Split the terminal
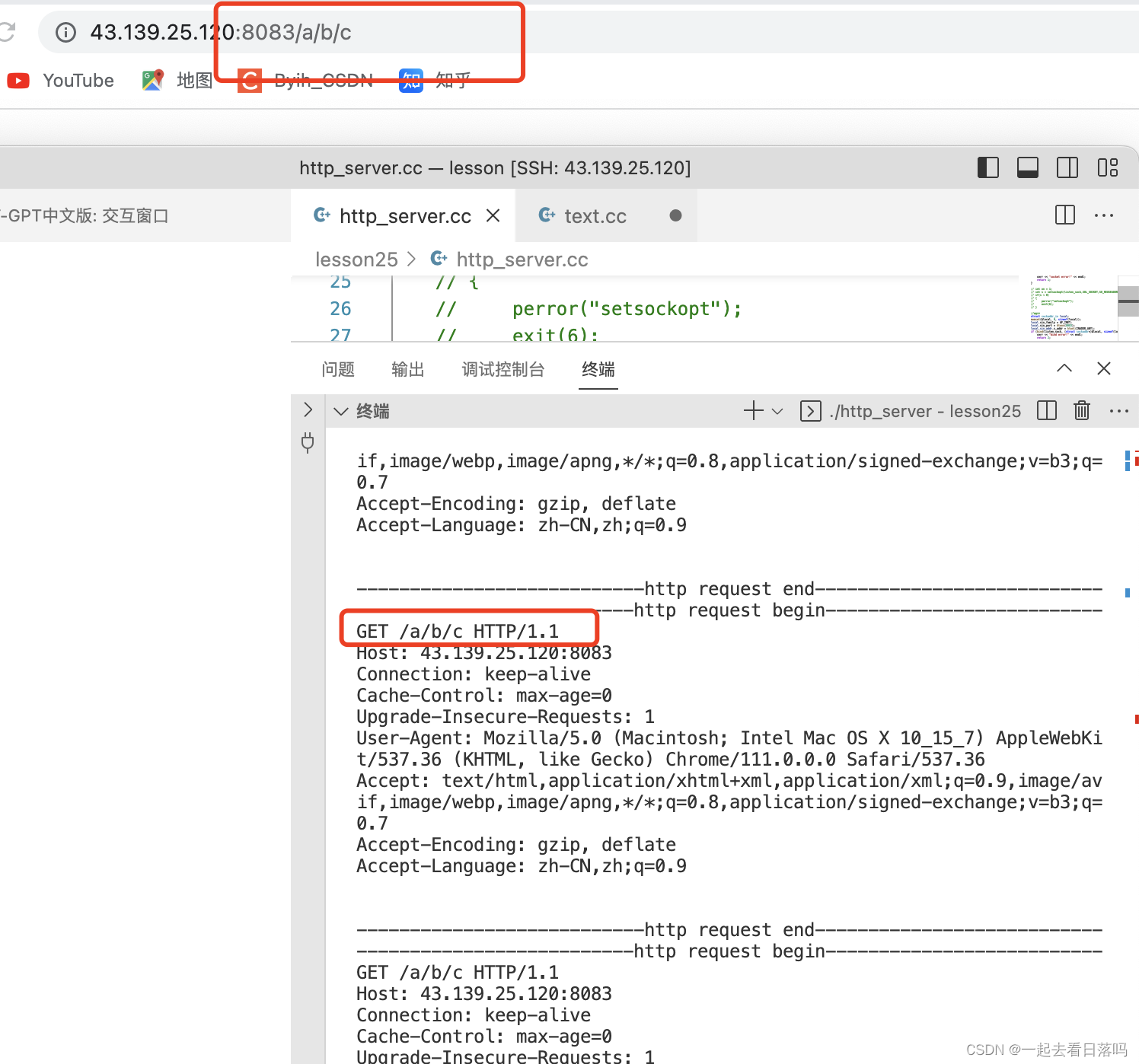 [x=1047, y=411]
